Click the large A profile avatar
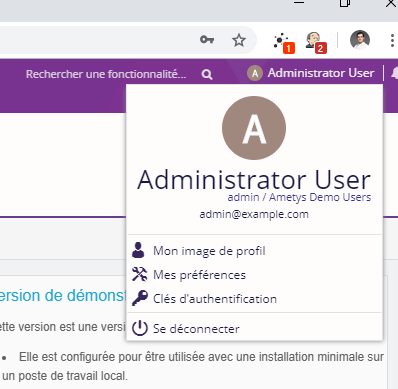The height and width of the screenshot is (389, 398). click(254, 128)
